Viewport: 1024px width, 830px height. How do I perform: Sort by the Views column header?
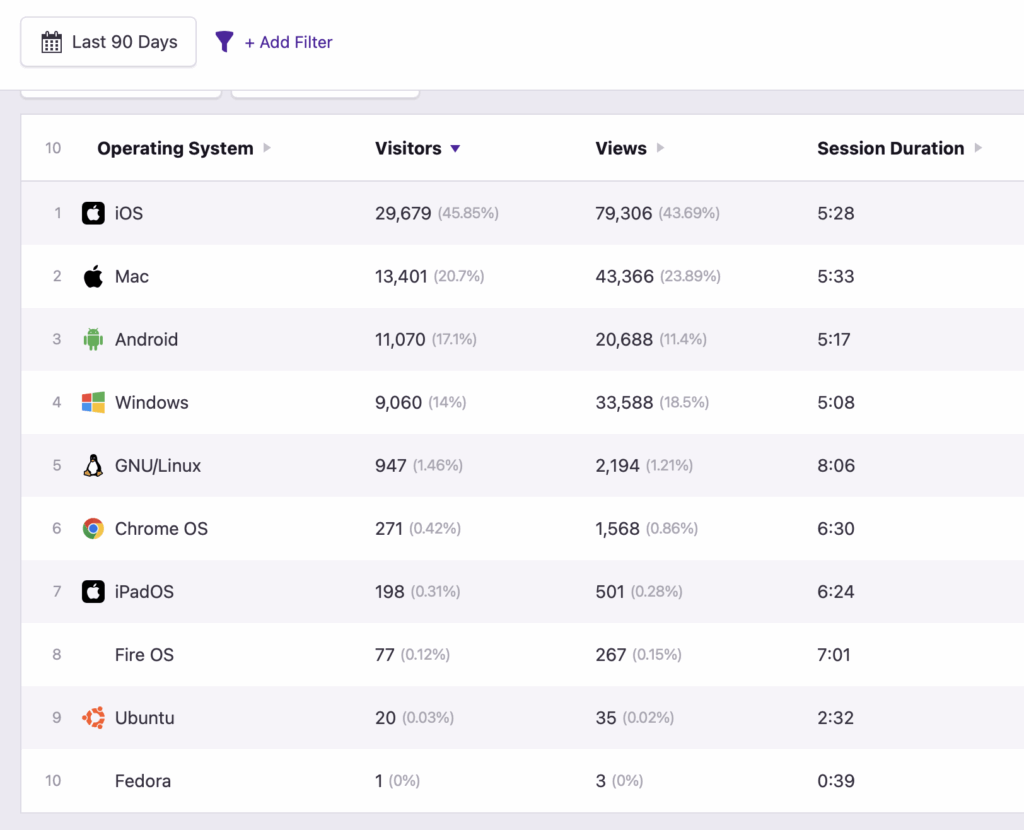(621, 148)
